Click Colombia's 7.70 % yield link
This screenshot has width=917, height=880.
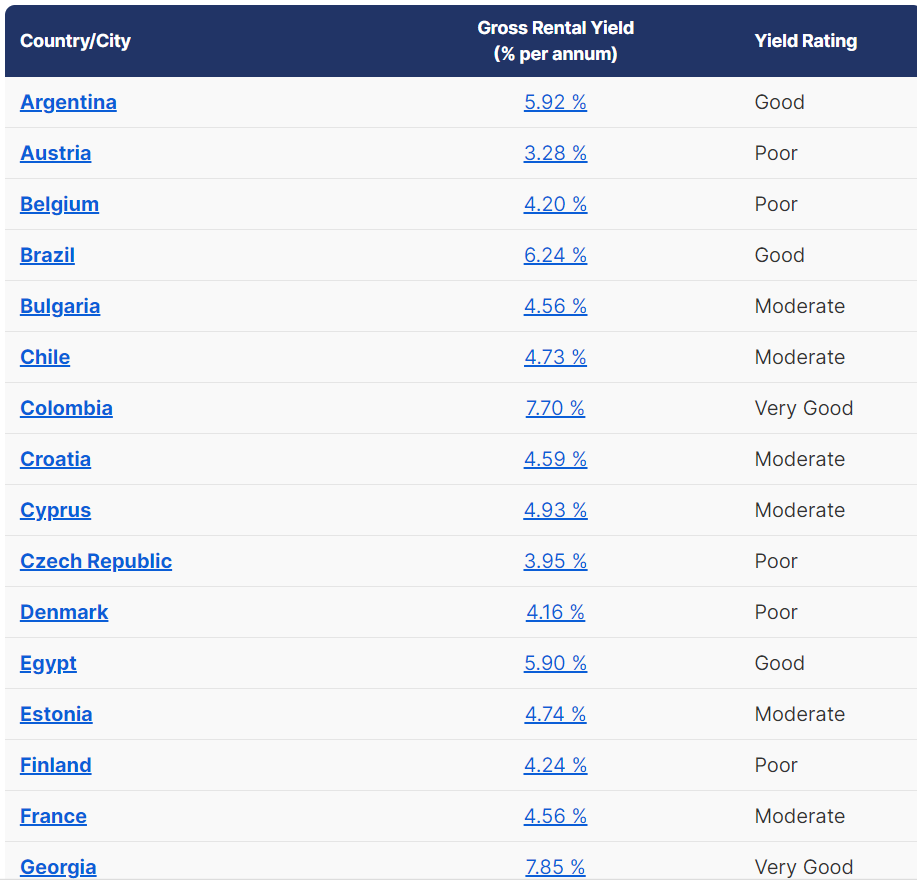click(x=555, y=408)
